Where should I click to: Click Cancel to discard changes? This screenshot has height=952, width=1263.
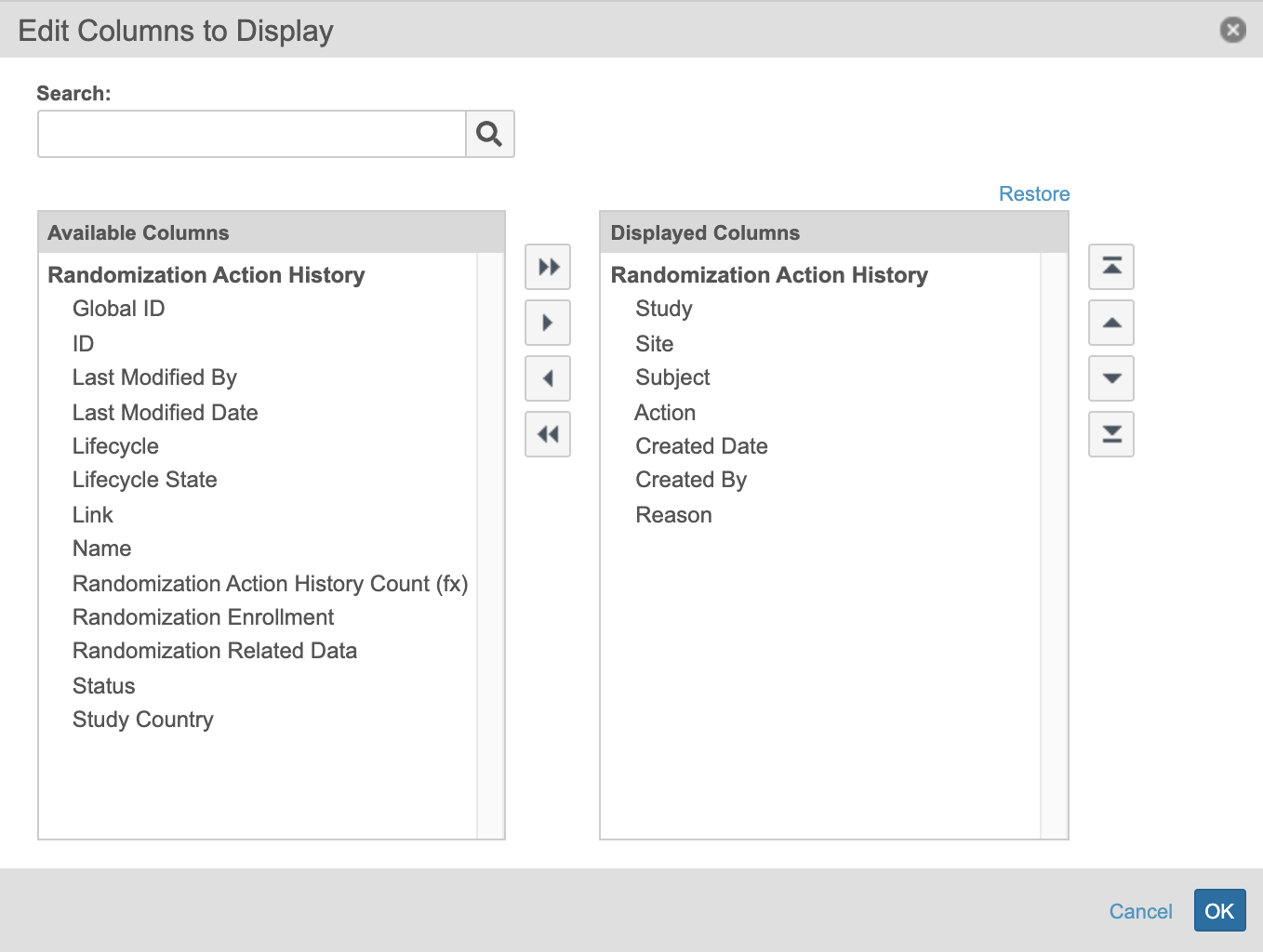pyautogui.click(x=1140, y=911)
